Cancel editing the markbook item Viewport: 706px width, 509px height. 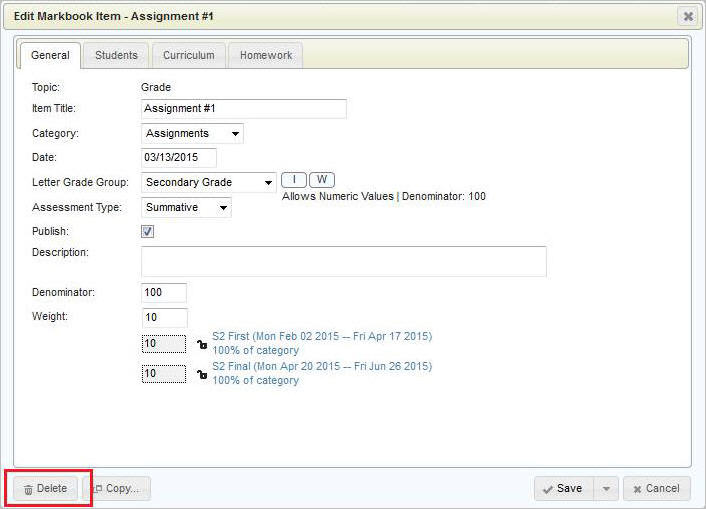click(x=656, y=489)
